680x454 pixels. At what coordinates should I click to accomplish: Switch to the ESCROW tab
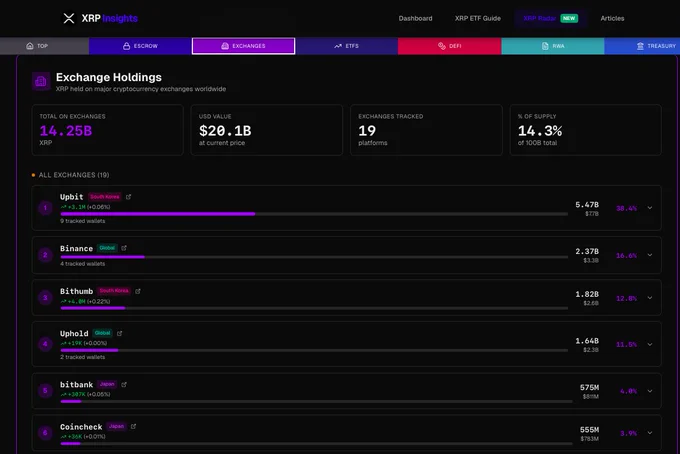coord(140,46)
